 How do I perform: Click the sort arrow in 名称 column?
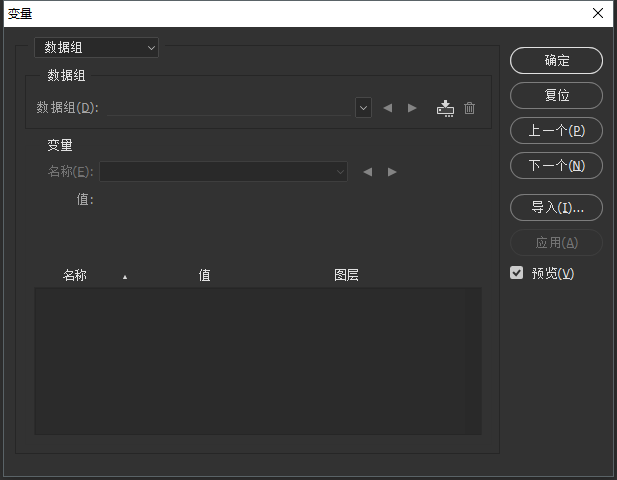125,277
